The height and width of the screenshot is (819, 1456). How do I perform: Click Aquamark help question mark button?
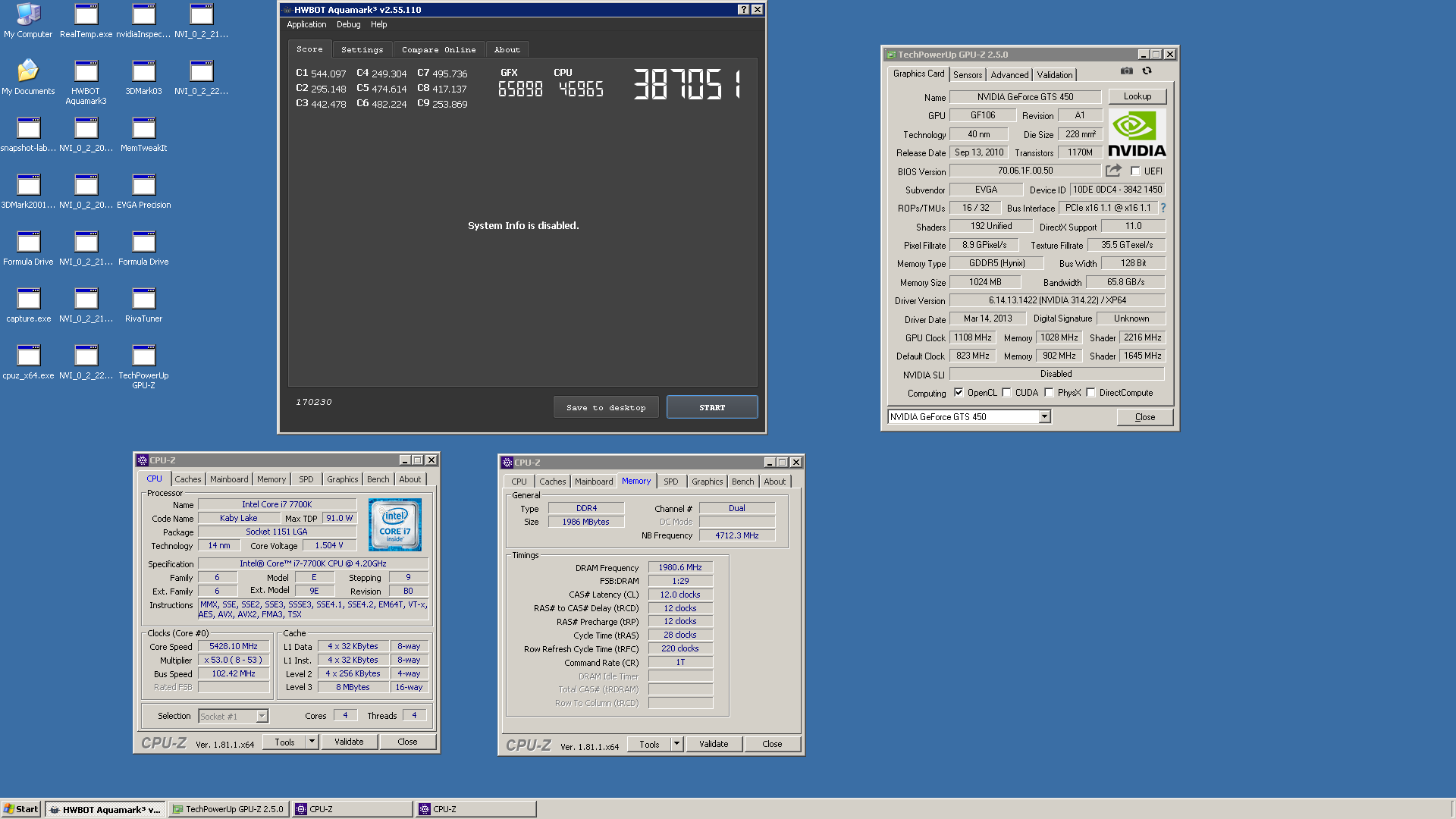(743, 10)
